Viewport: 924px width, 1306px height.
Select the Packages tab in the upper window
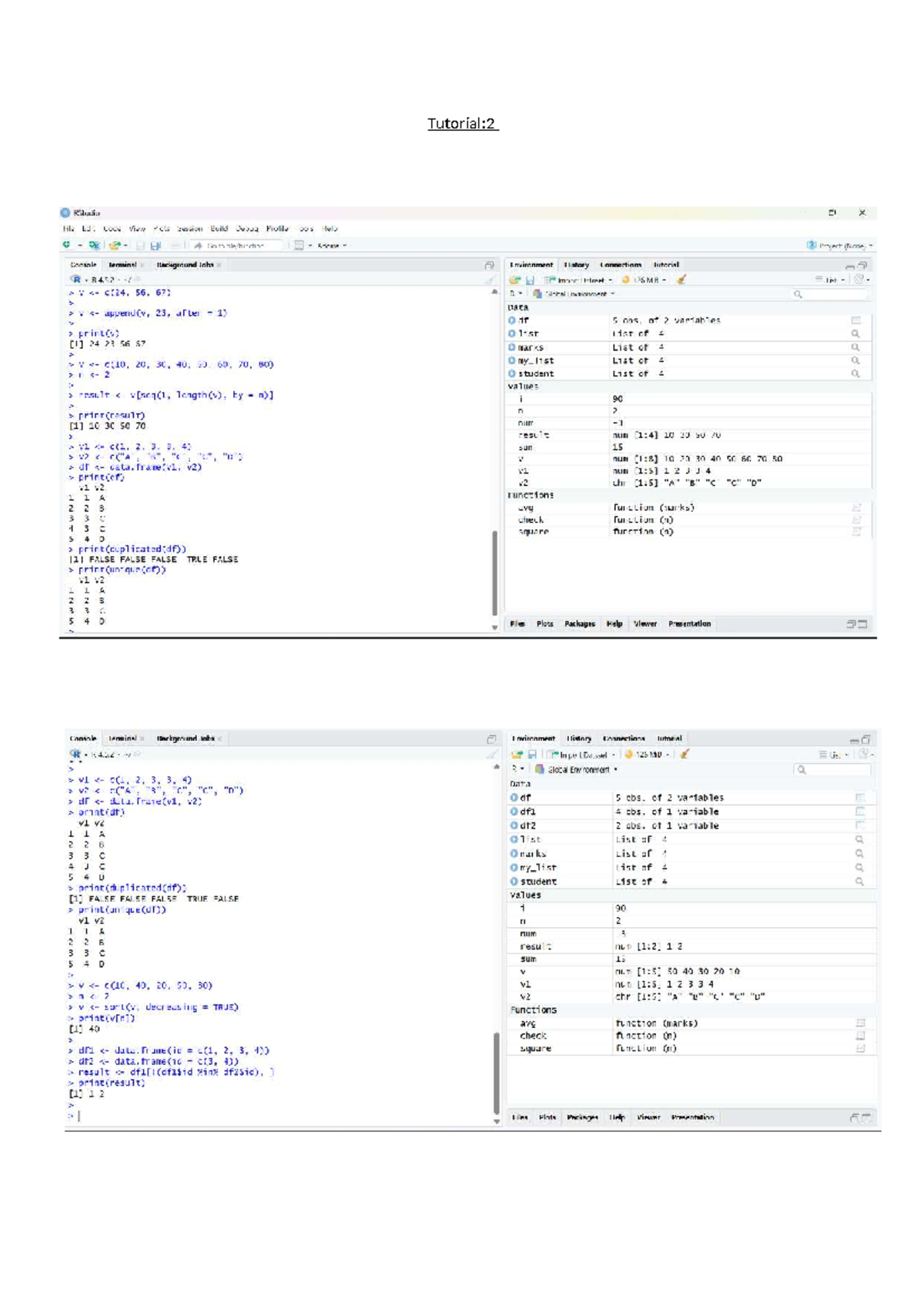pos(579,624)
